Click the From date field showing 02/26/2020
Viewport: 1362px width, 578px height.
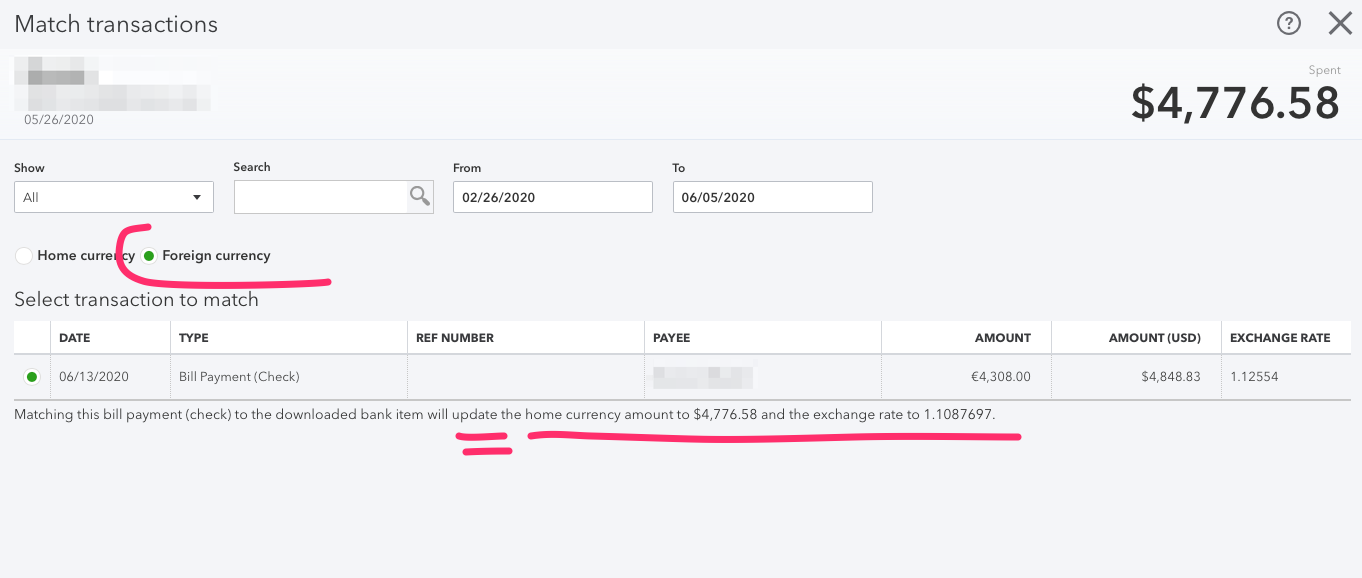click(x=552, y=196)
